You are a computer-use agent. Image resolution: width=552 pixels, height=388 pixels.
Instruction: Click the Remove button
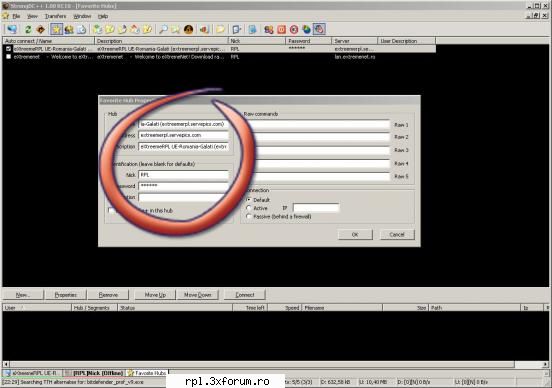click(x=108, y=295)
